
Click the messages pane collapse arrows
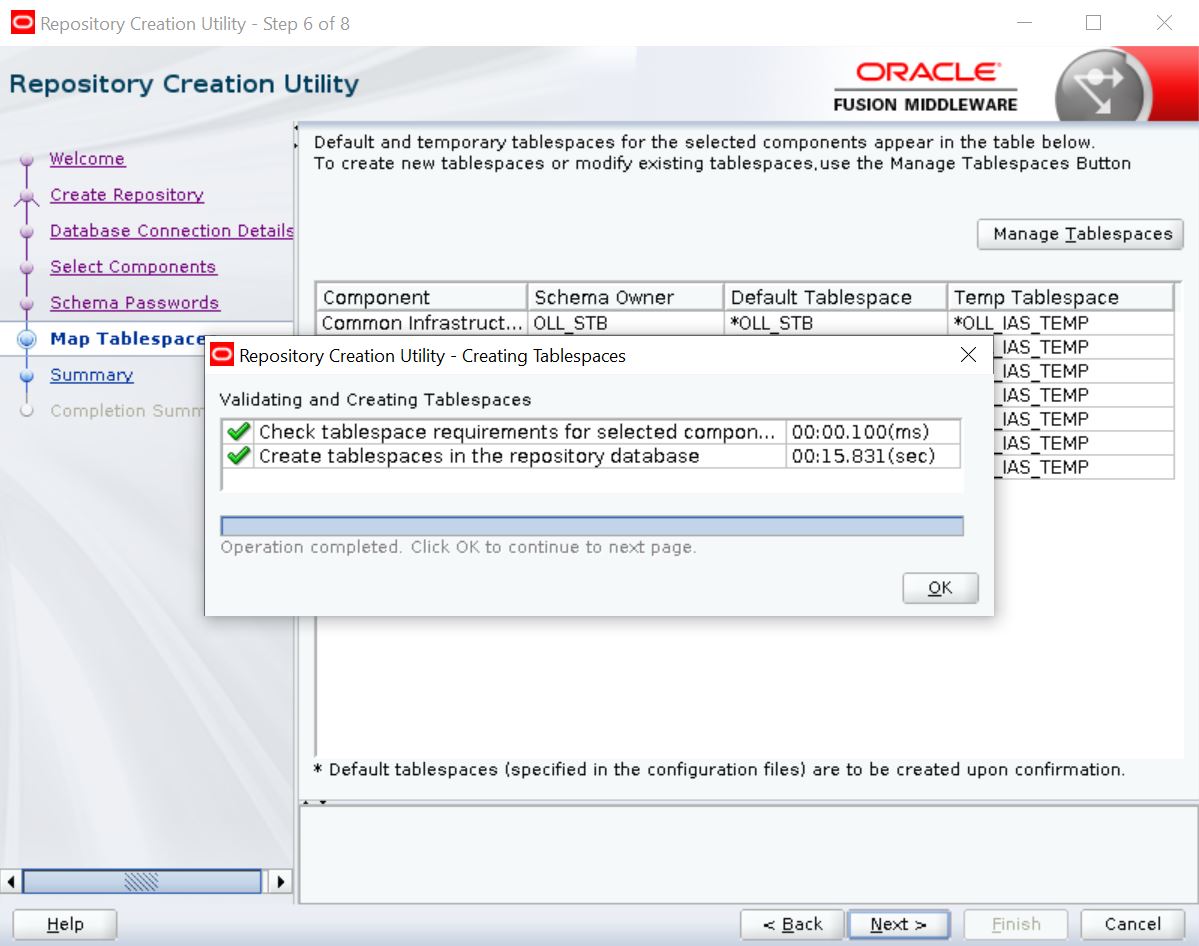coord(314,802)
